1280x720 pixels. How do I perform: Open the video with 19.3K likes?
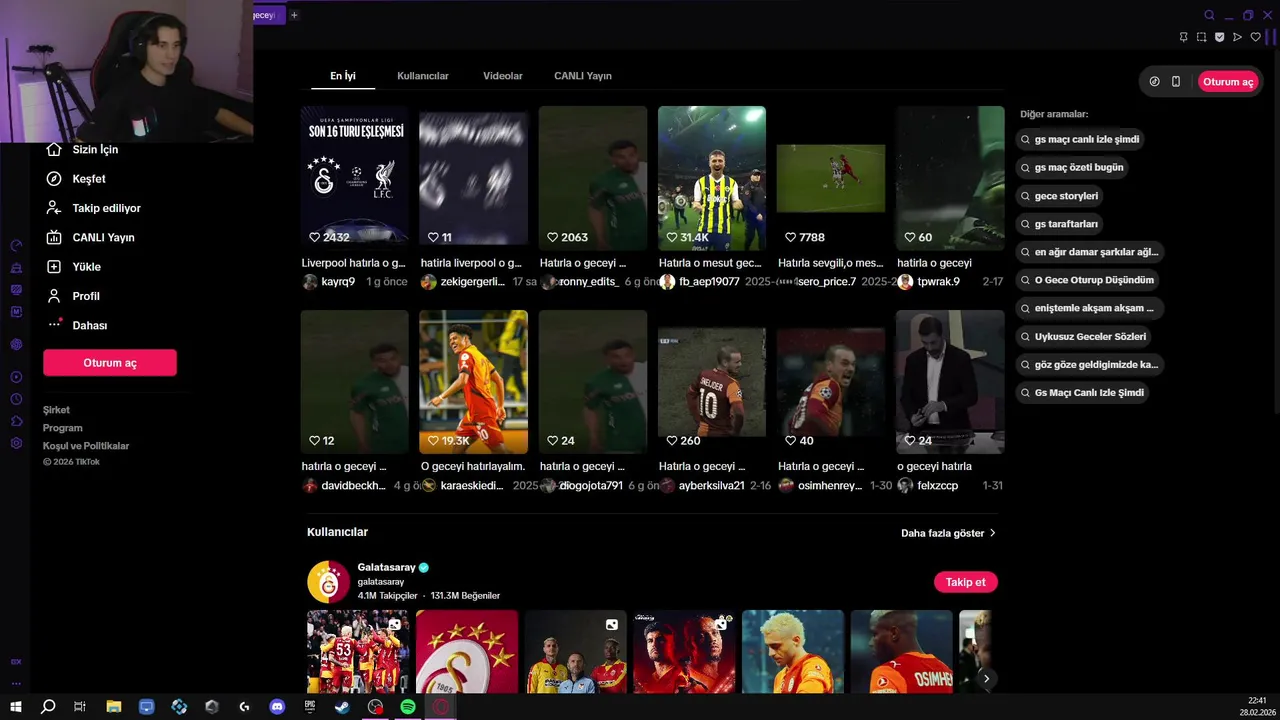click(x=474, y=382)
